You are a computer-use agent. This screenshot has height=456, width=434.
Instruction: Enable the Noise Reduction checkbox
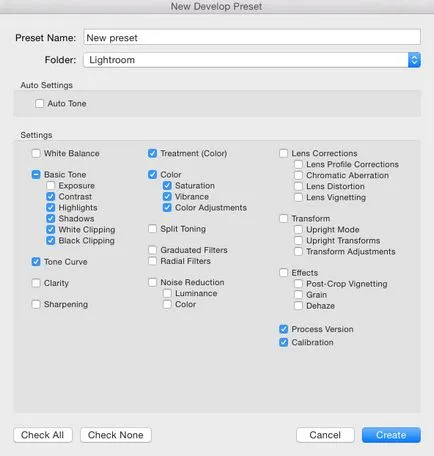152,282
